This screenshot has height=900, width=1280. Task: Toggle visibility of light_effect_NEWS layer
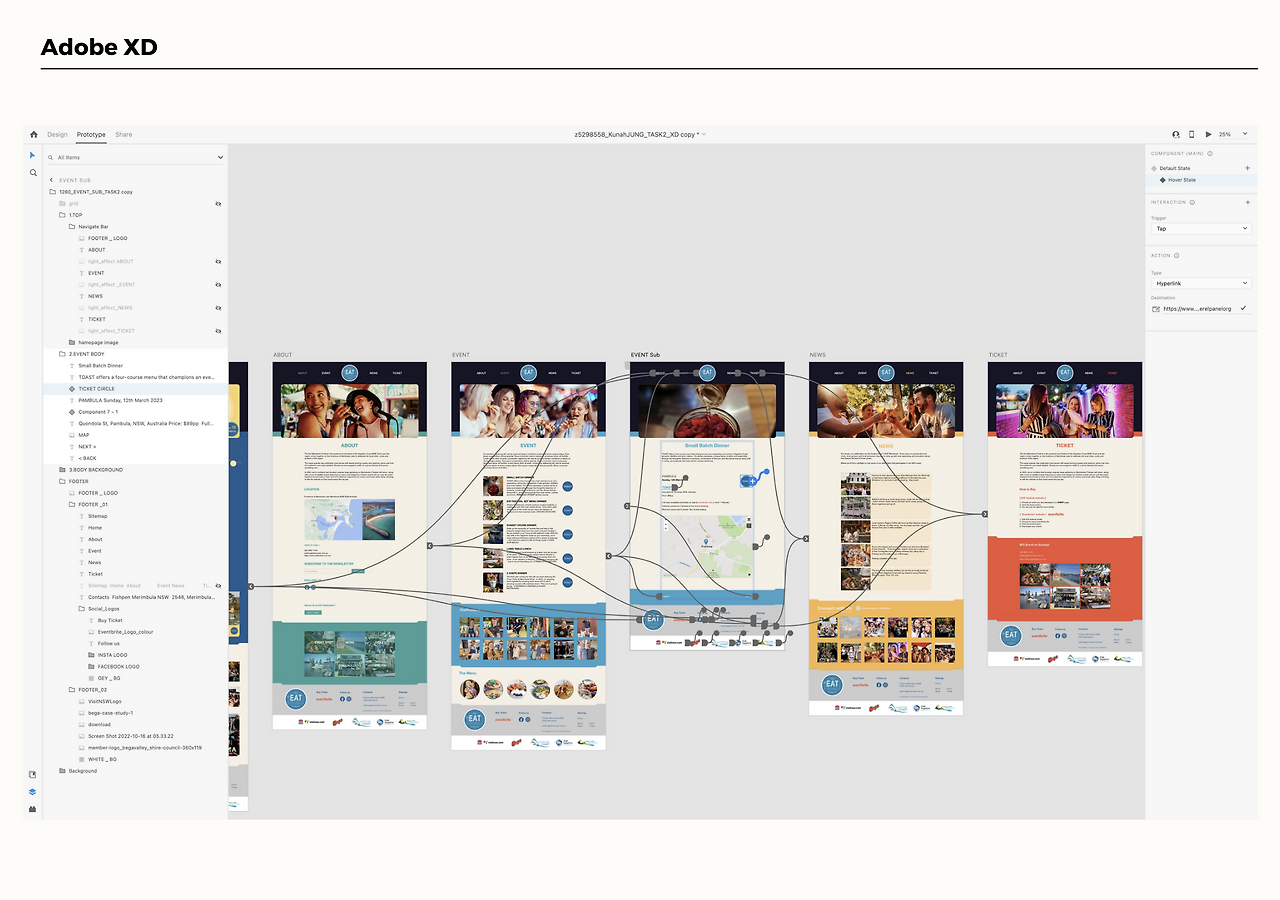coord(218,307)
